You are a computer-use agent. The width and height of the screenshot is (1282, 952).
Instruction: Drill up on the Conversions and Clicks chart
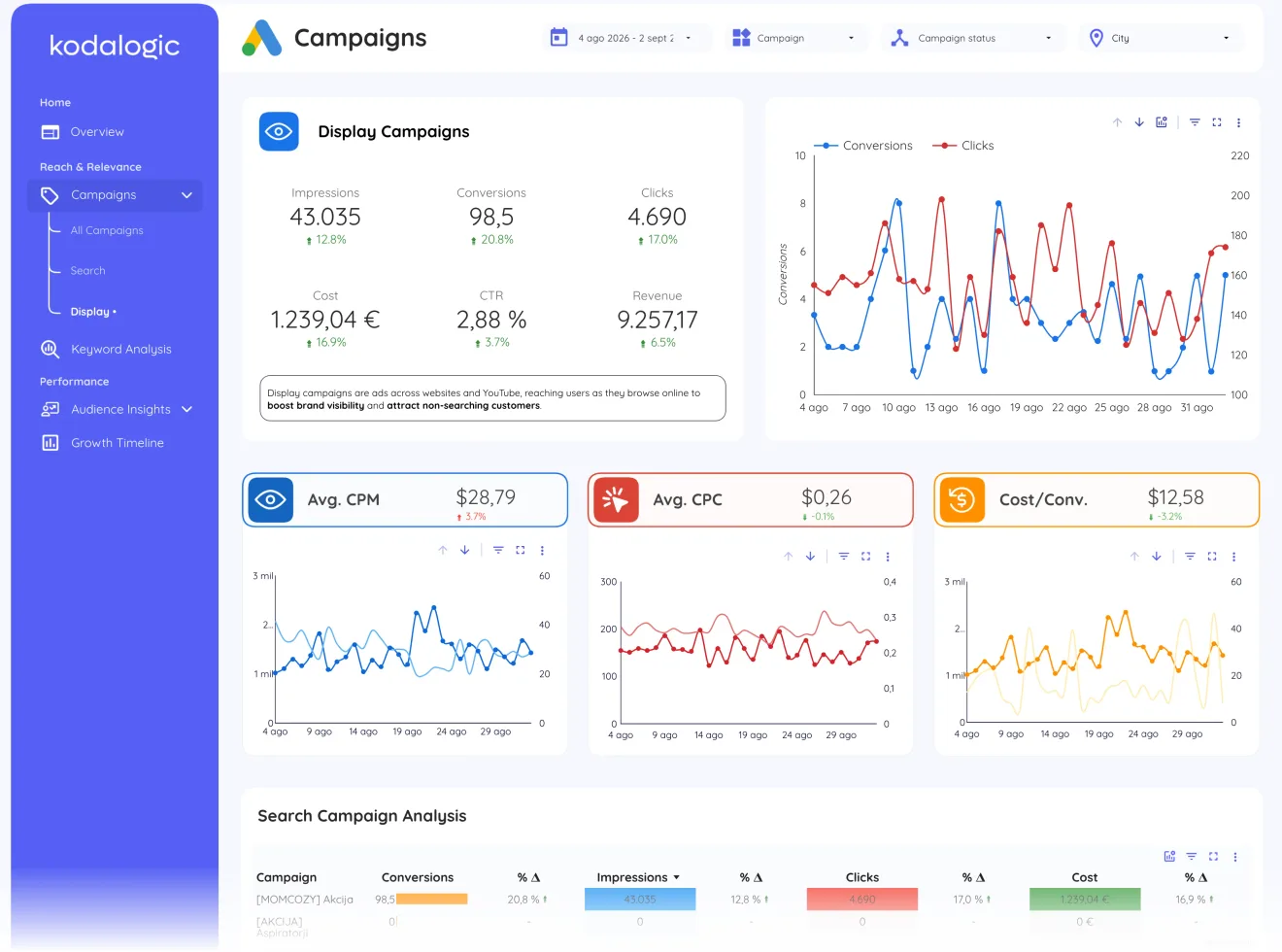[1117, 122]
